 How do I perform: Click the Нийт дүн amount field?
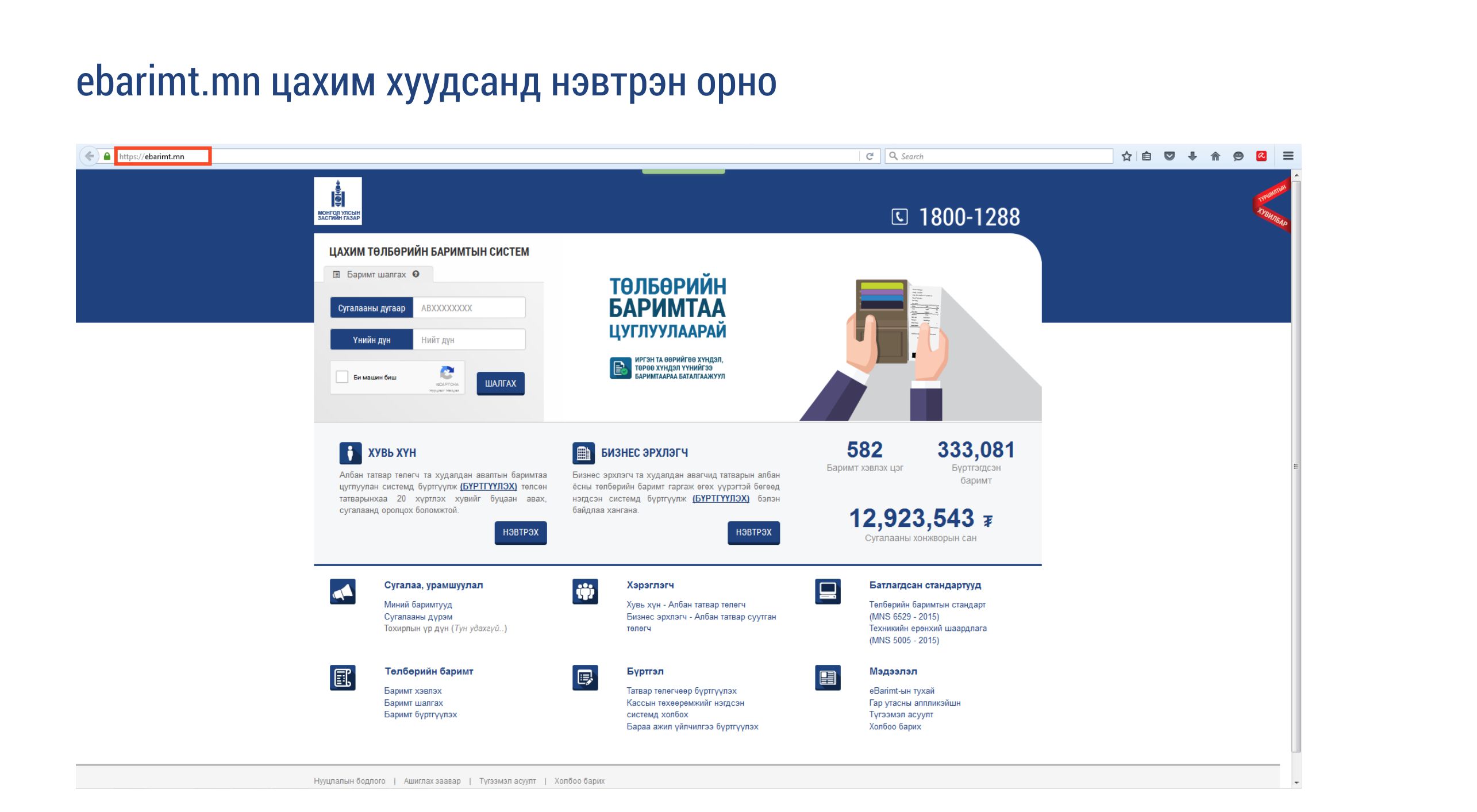click(469, 340)
